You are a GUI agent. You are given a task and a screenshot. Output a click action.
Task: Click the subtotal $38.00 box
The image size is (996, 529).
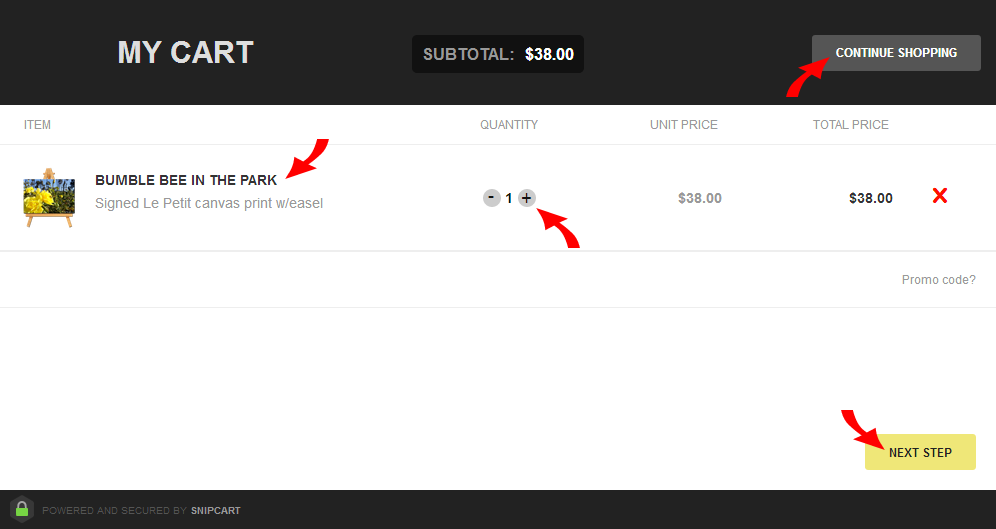pyautogui.click(x=498, y=54)
